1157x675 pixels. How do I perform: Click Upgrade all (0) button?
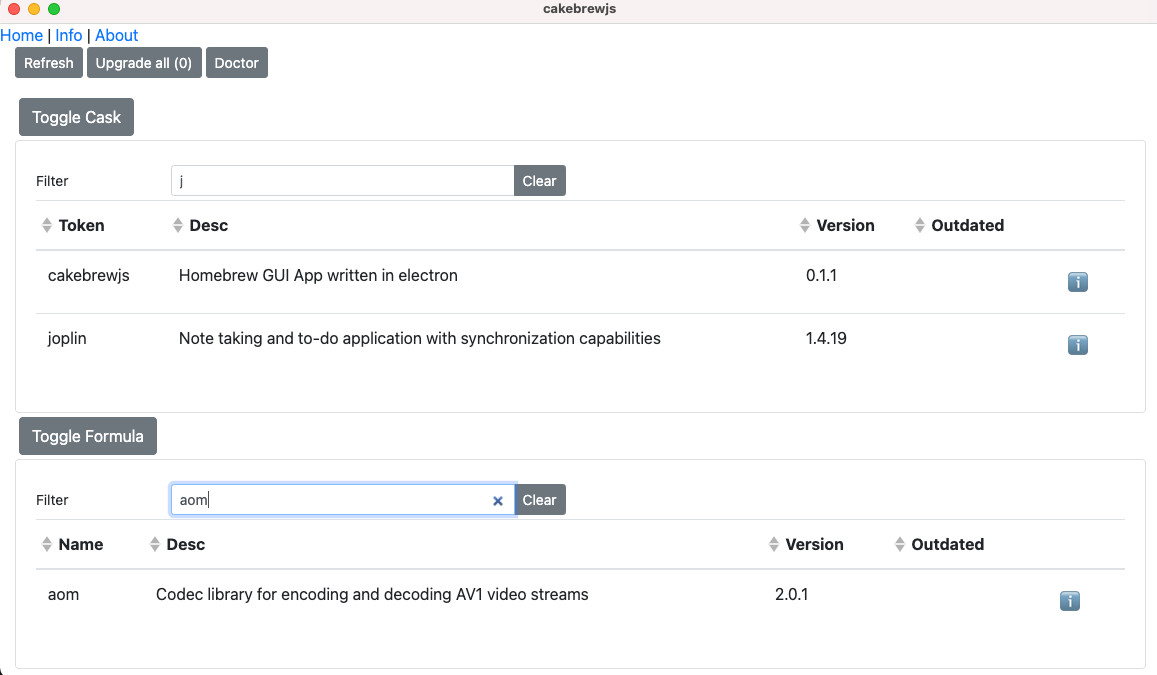point(144,63)
